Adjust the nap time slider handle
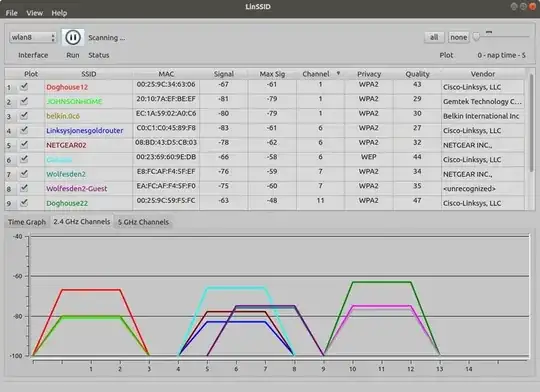540x392 pixels. point(476,37)
